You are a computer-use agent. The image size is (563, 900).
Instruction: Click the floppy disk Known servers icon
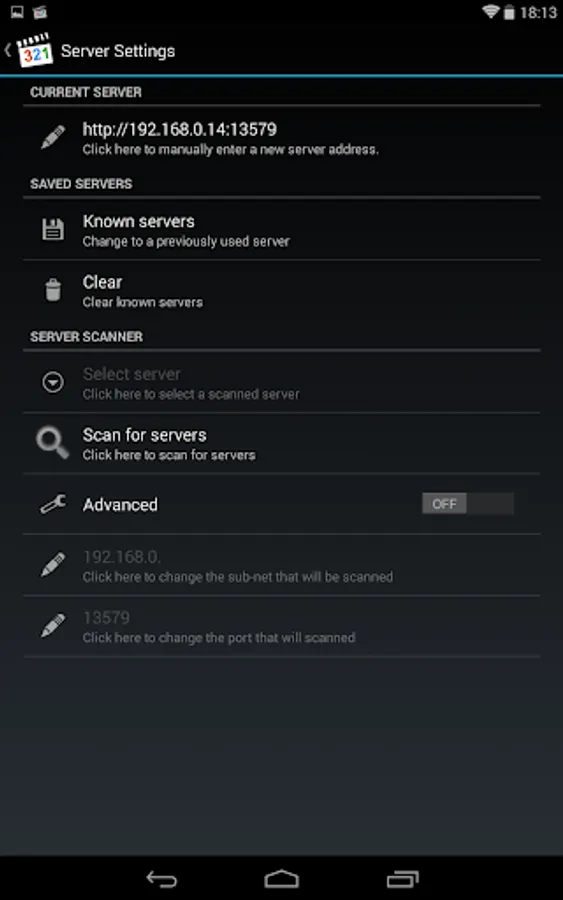(x=53, y=230)
